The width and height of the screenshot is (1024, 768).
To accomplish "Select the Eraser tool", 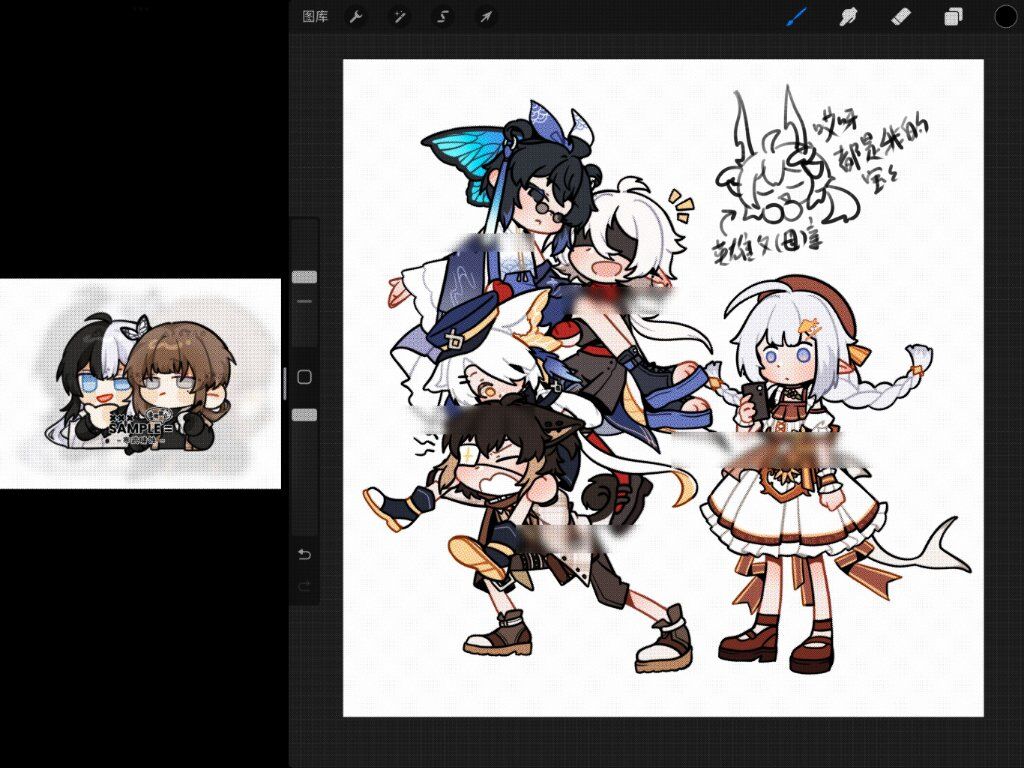I will [901, 17].
